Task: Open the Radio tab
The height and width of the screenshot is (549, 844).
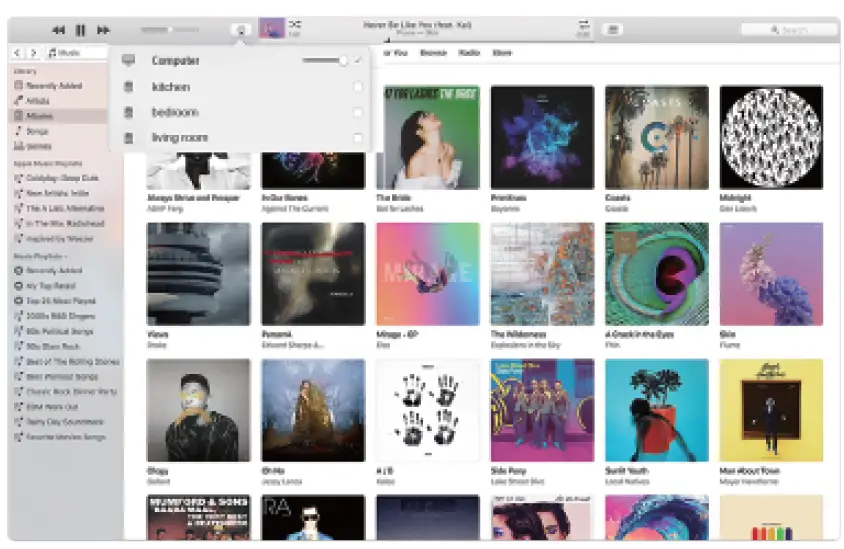Action: (469, 53)
